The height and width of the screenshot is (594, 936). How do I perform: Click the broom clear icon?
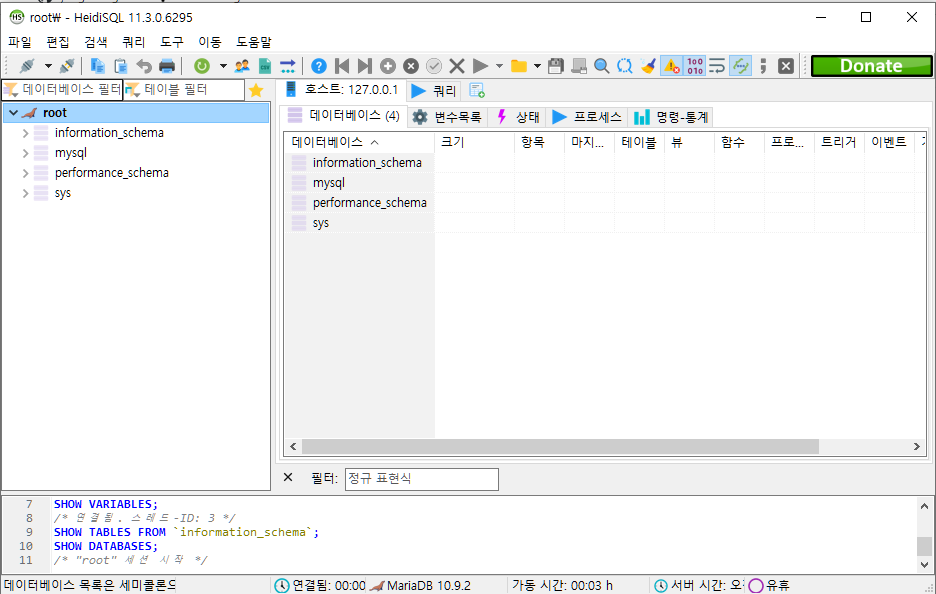pos(648,66)
